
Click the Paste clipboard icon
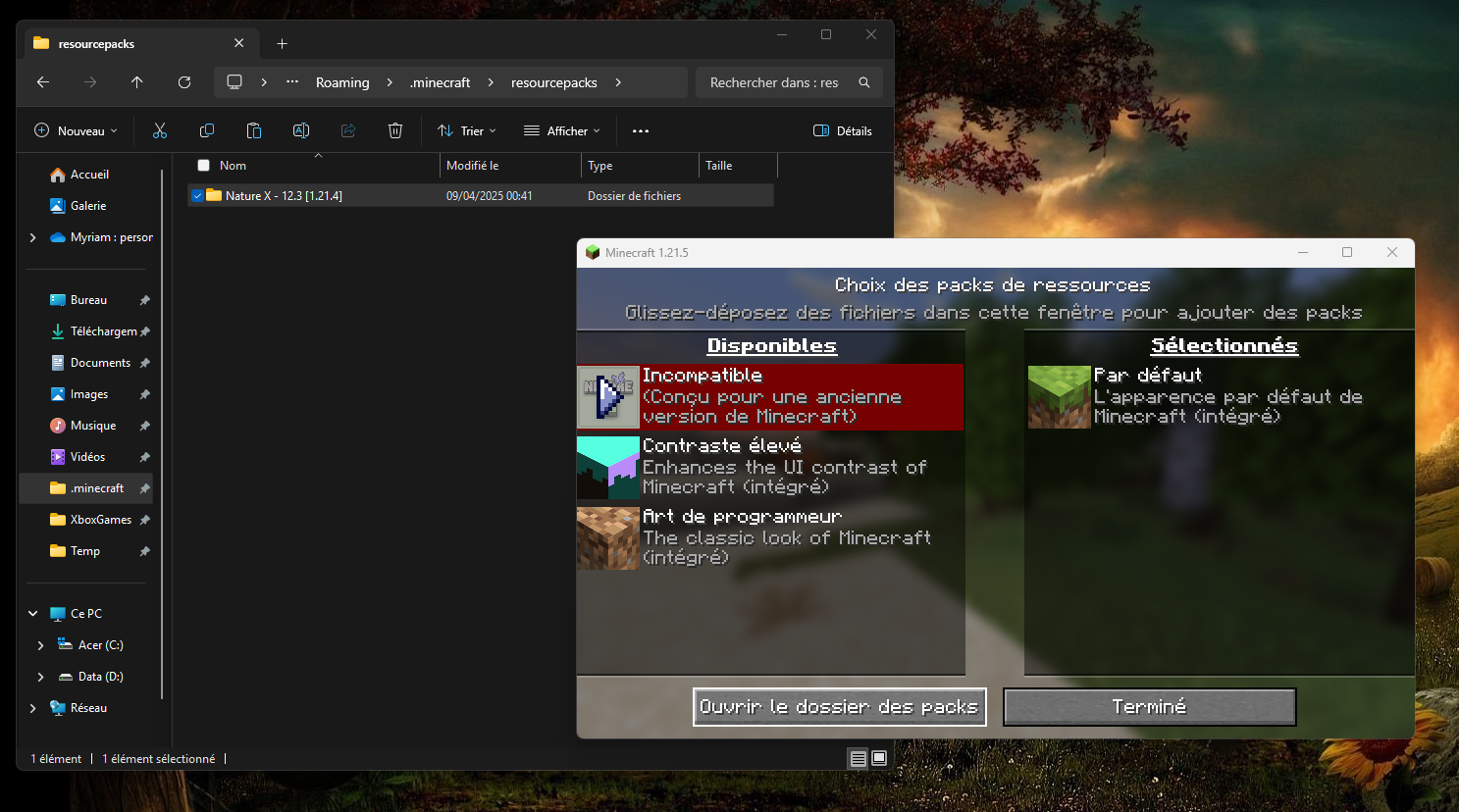[x=254, y=130]
